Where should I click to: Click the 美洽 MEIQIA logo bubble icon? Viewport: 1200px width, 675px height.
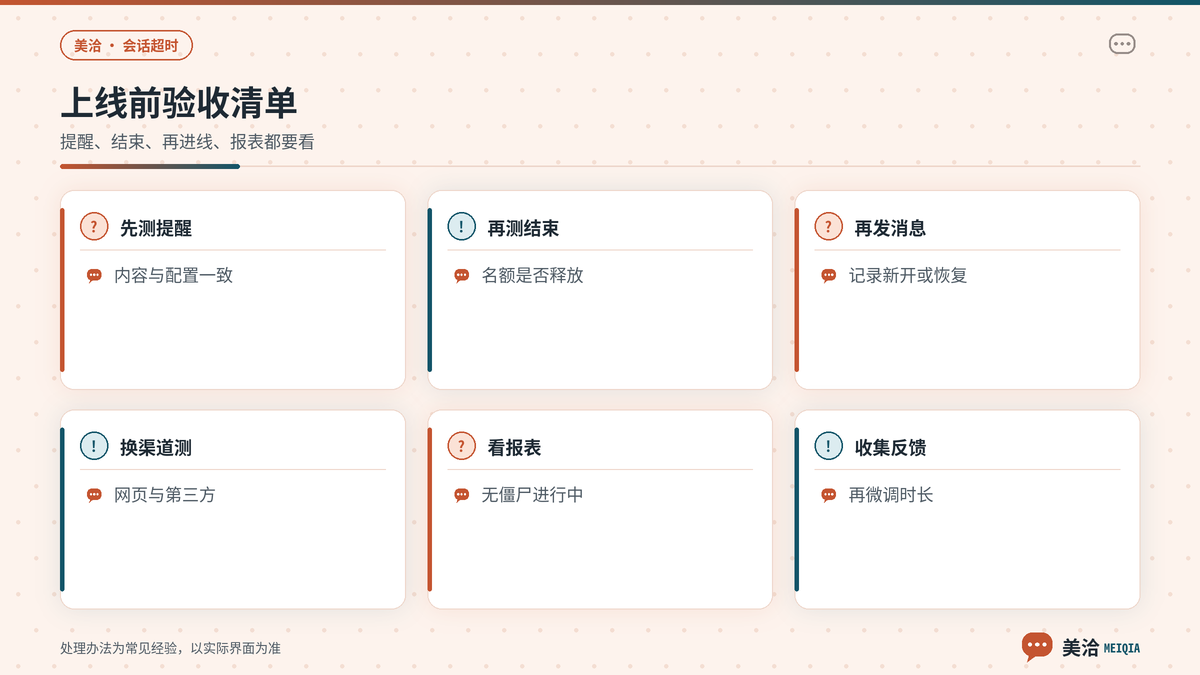pyautogui.click(x=1037, y=646)
